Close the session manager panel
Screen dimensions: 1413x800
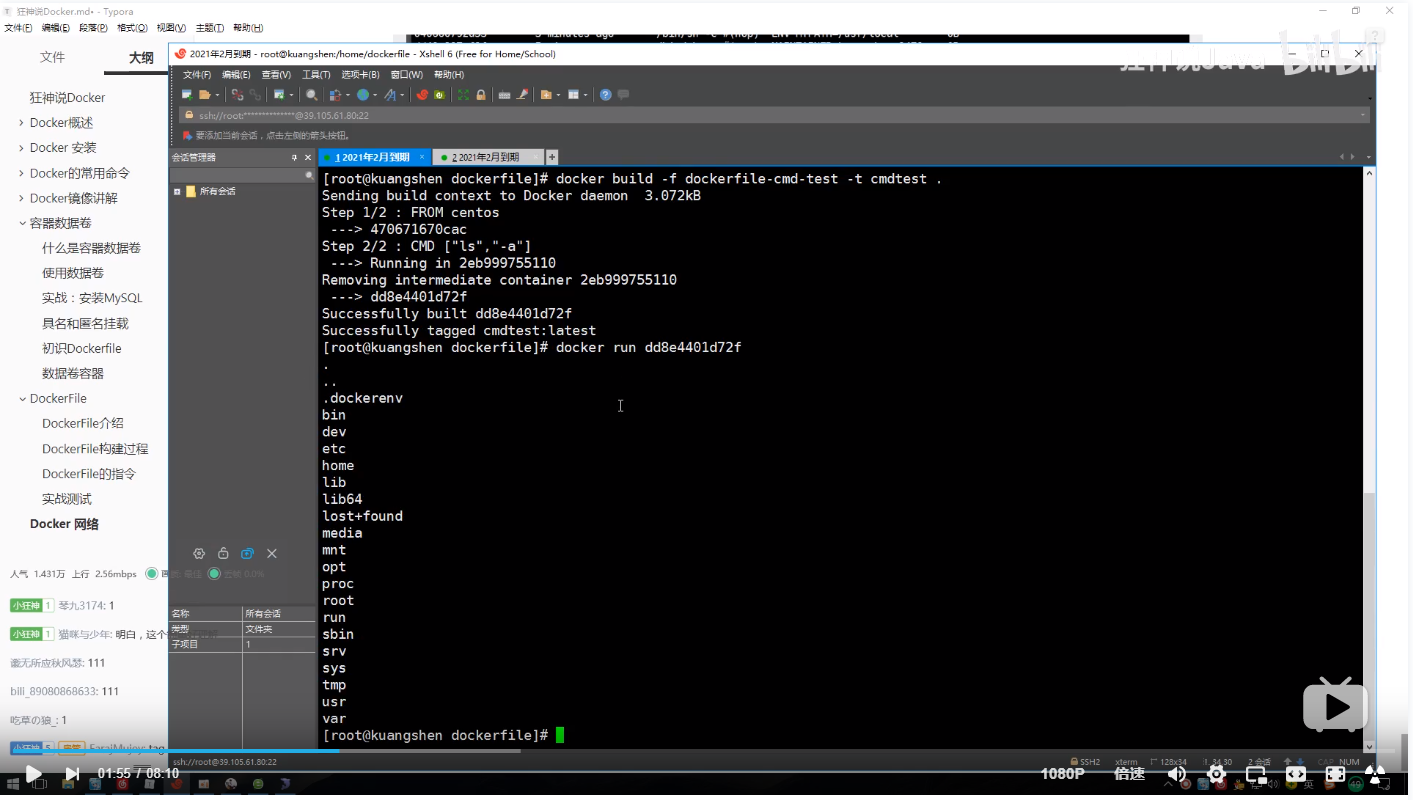[x=308, y=158]
